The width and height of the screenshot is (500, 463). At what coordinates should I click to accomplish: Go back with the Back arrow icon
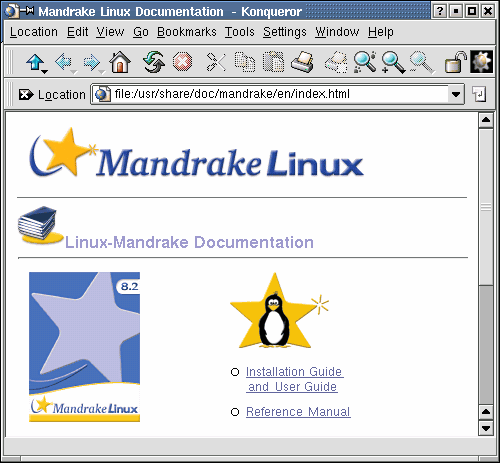click(63, 62)
